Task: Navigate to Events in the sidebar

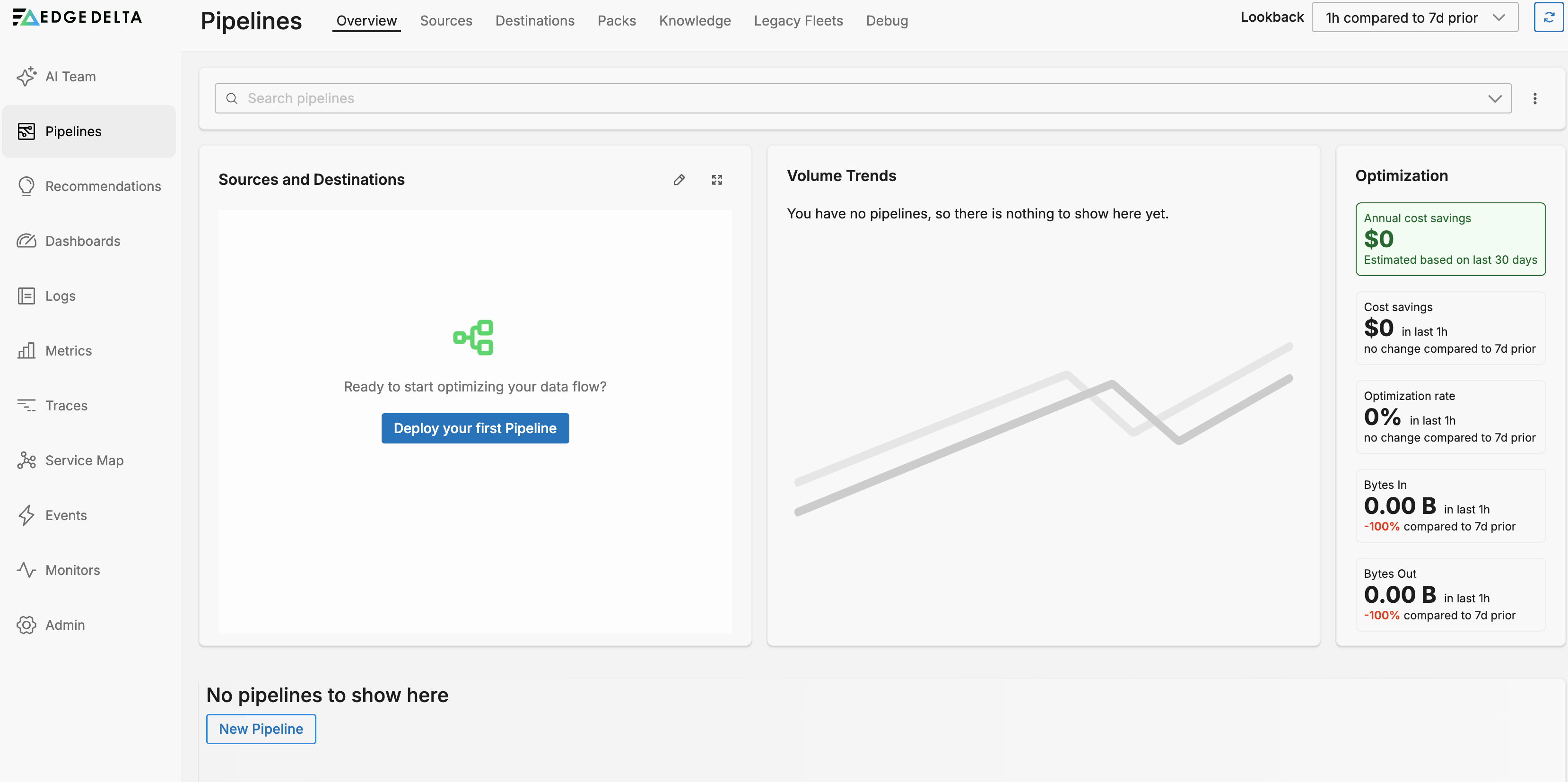Action: (x=66, y=515)
